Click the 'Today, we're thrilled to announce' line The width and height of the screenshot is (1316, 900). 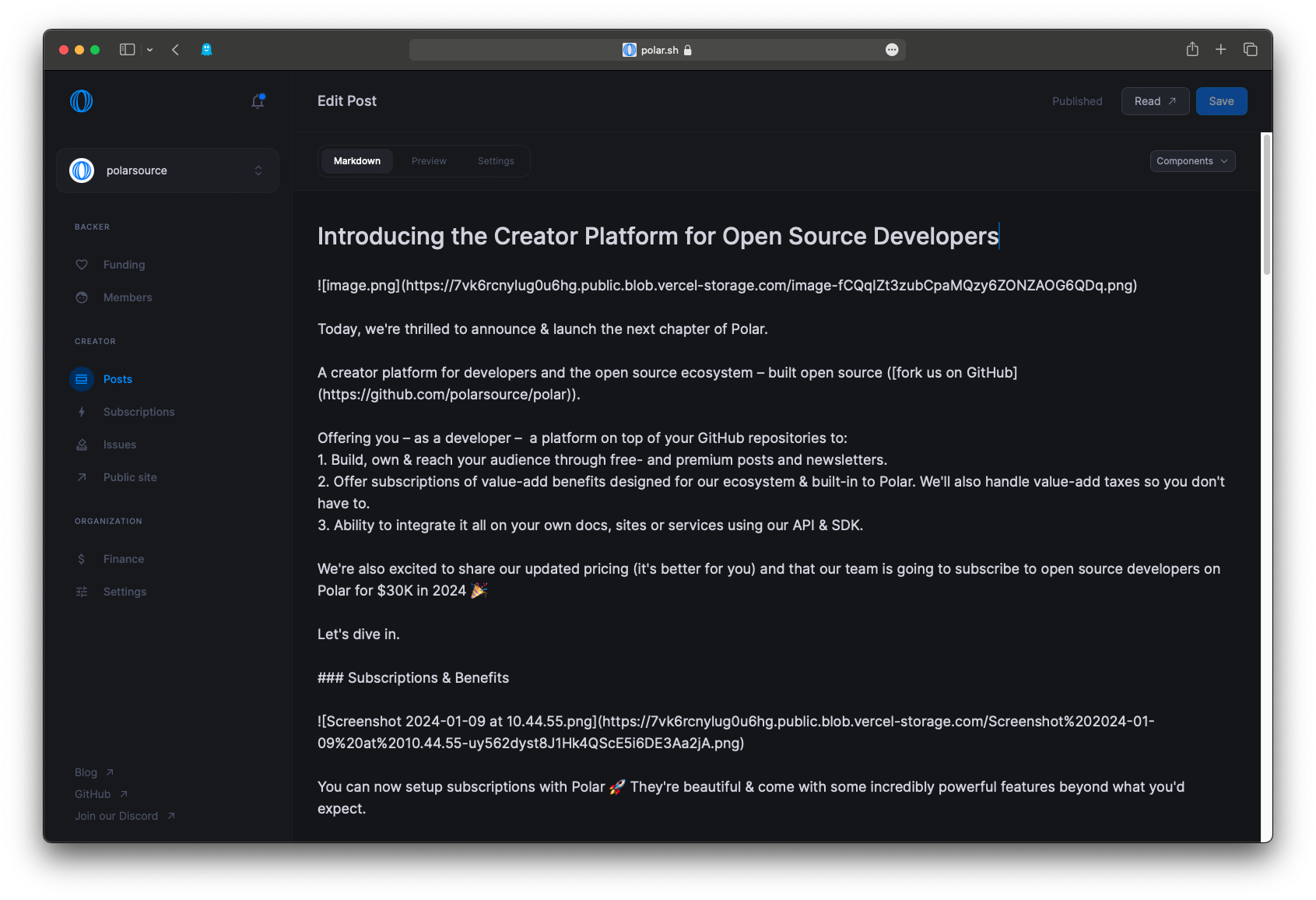(x=542, y=329)
